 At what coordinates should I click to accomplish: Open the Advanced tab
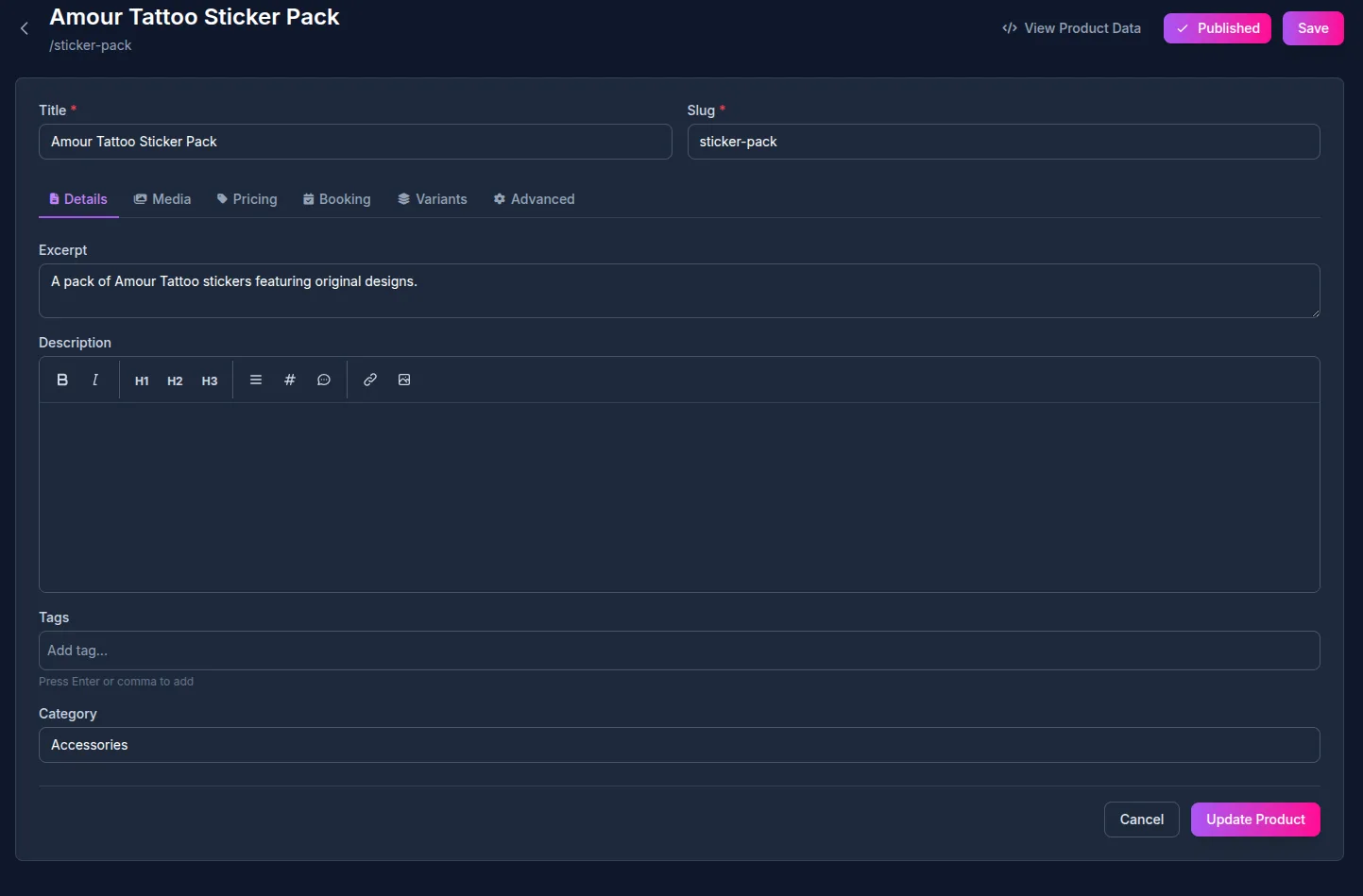click(534, 199)
